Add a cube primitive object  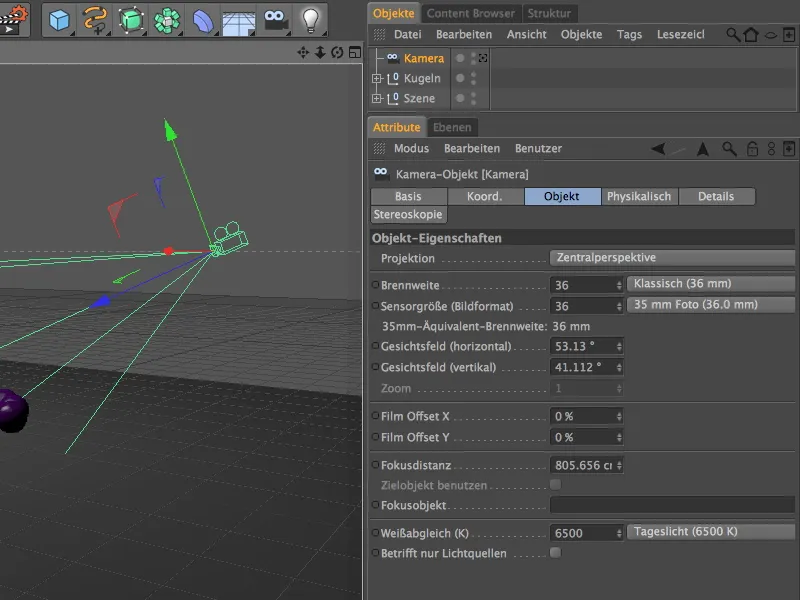pyautogui.click(x=59, y=20)
